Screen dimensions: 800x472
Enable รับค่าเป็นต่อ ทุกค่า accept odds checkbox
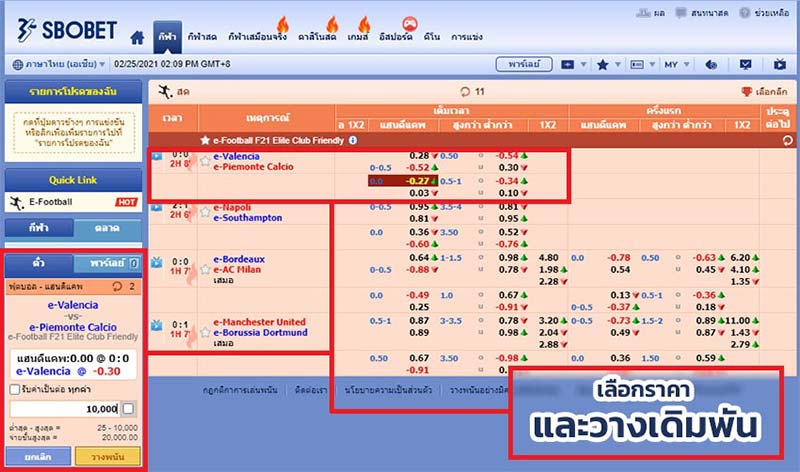15,389
